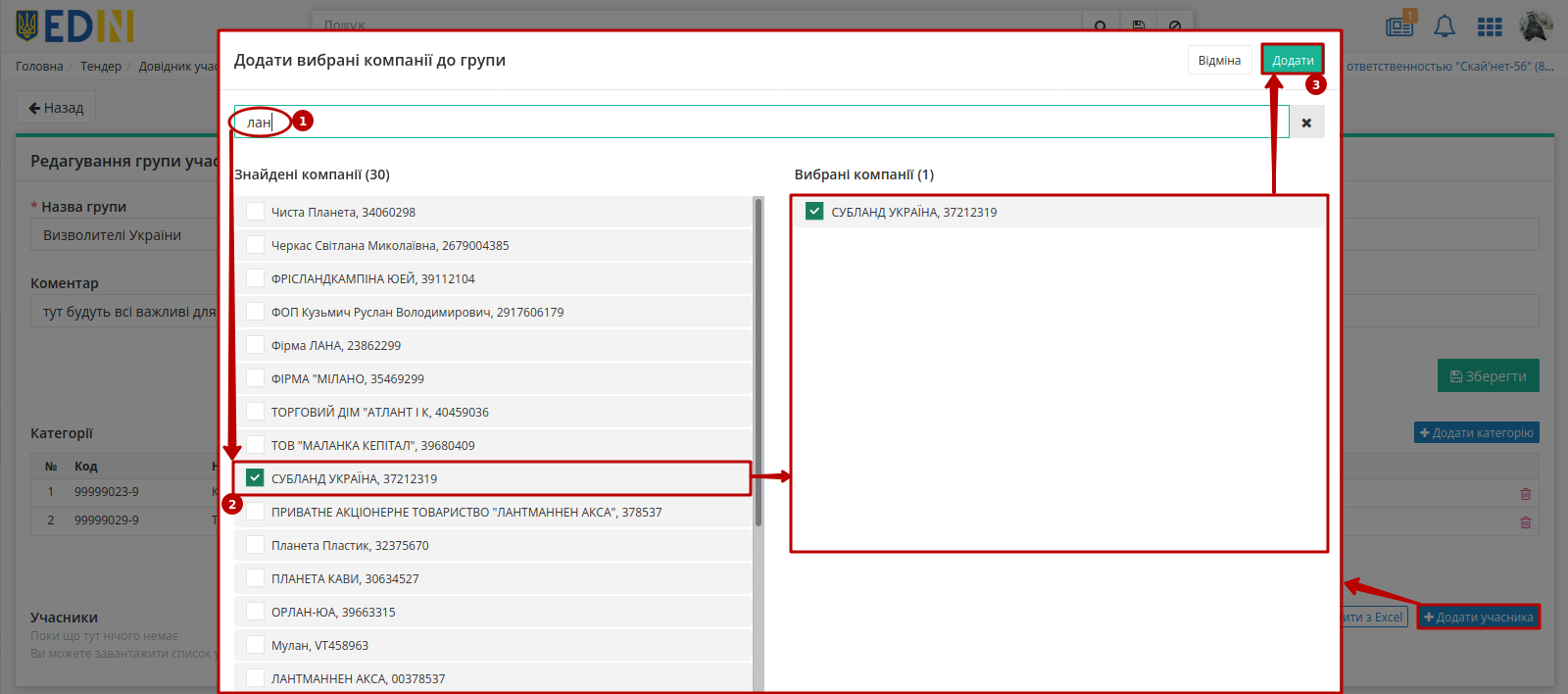This screenshot has height=694, width=1568.
Task: Go to Головна breadcrumb link
Action: (39, 67)
